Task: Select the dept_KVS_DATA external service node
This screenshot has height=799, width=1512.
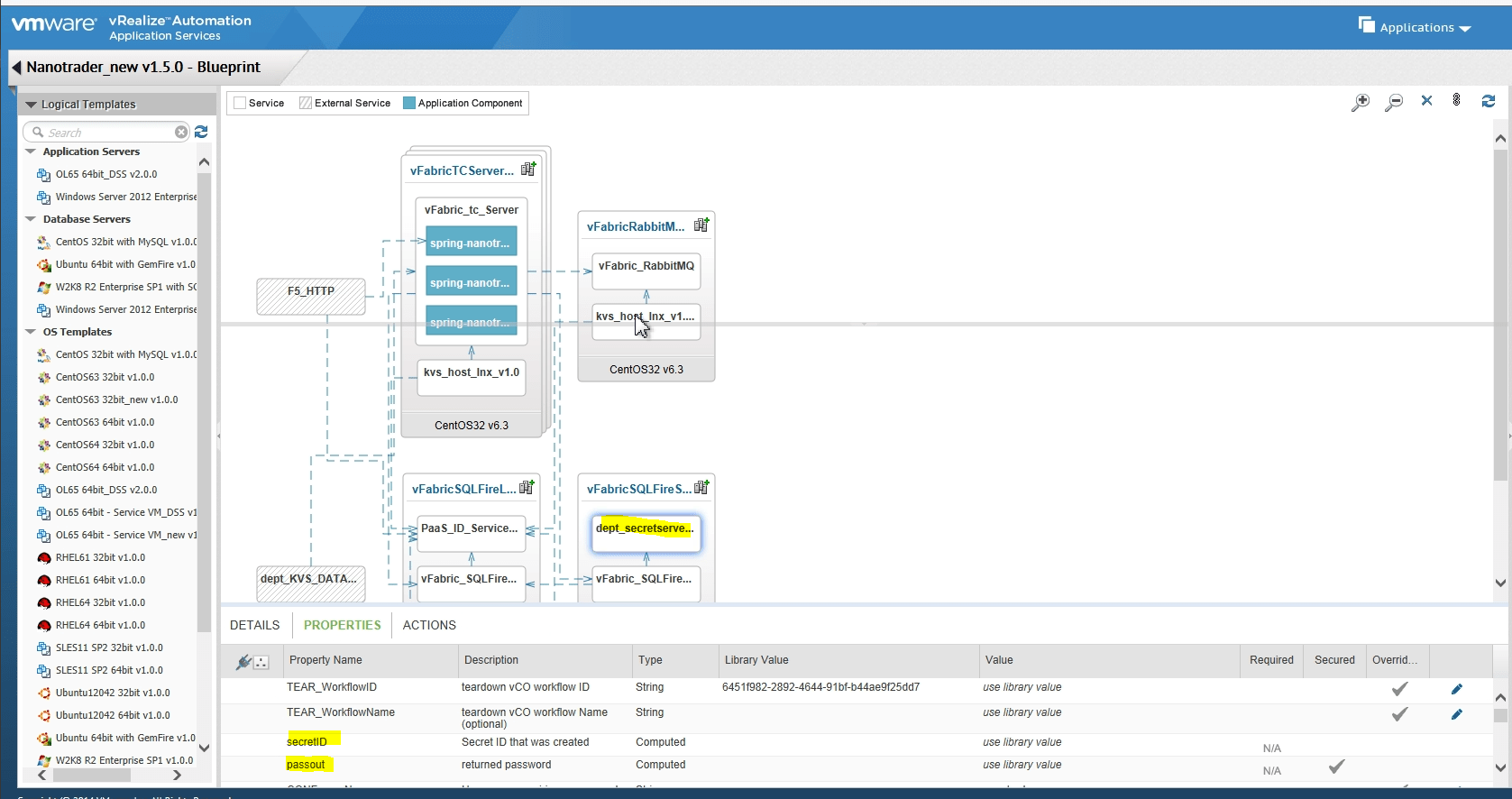Action: (311, 583)
